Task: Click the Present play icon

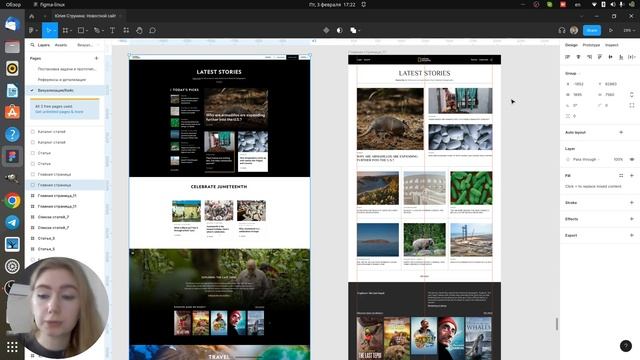Action: click(x=611, y=30)
